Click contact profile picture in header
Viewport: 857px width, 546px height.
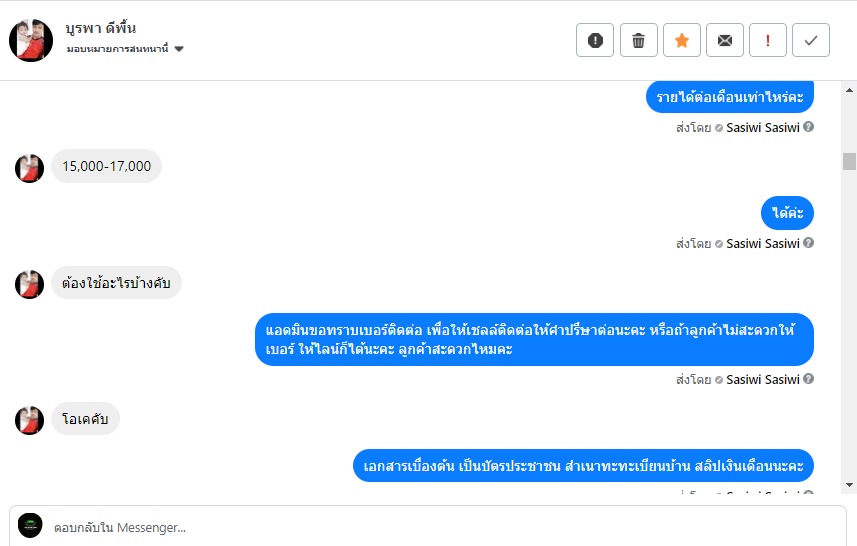tap(31, 40)
